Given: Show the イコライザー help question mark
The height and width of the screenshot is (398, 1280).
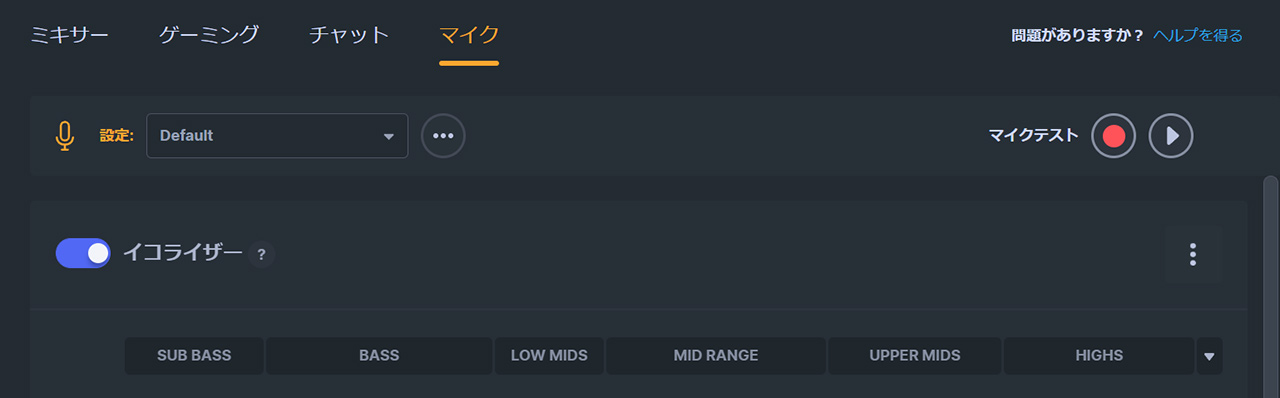Looking at the screenshot, I should pos(261,255).
